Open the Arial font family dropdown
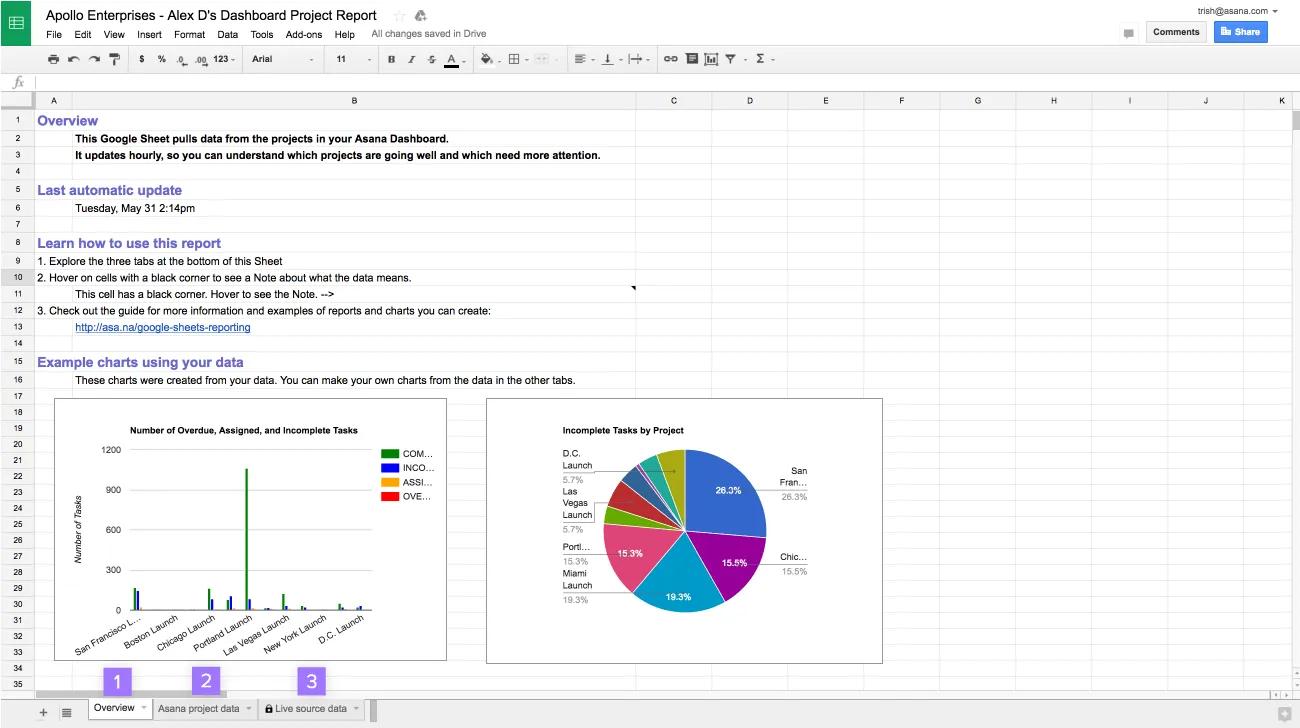This screenshot has height=728, width=1300. [x=280, y=59]
